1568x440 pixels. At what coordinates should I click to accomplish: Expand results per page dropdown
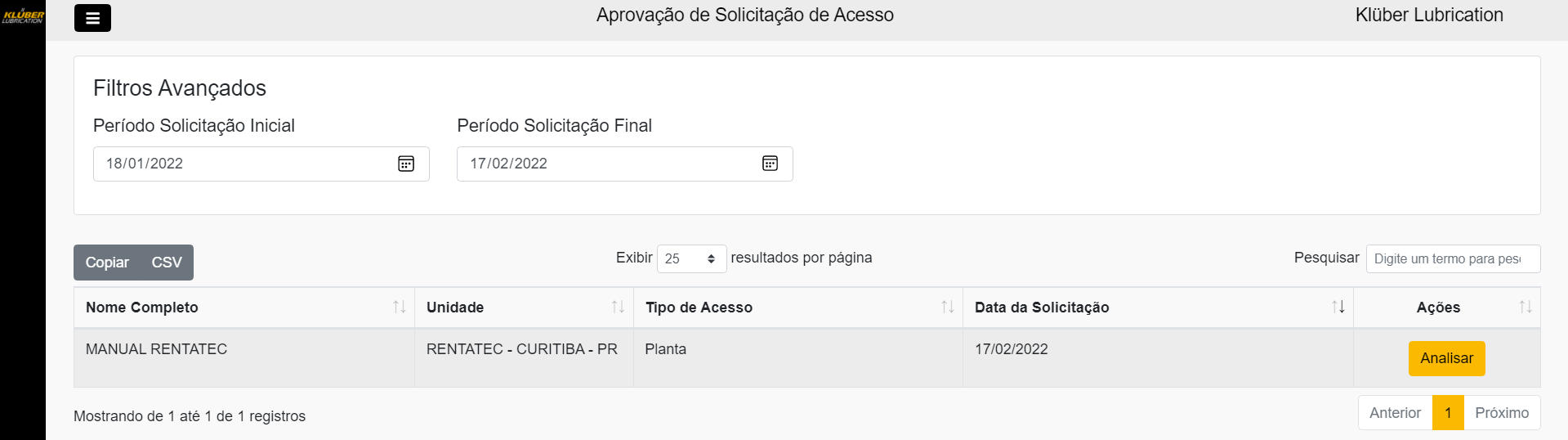691,258
